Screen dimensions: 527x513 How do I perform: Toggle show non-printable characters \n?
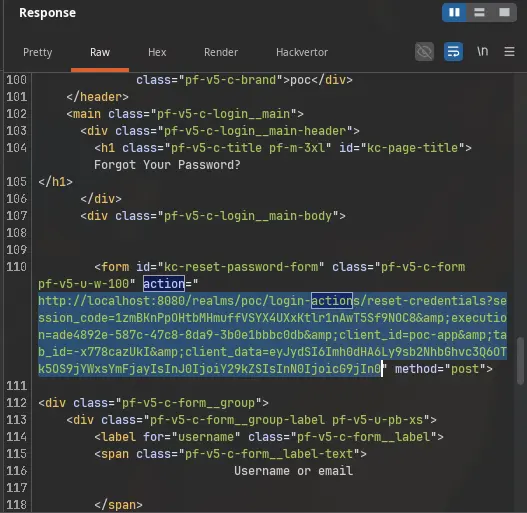pos(482,51)
